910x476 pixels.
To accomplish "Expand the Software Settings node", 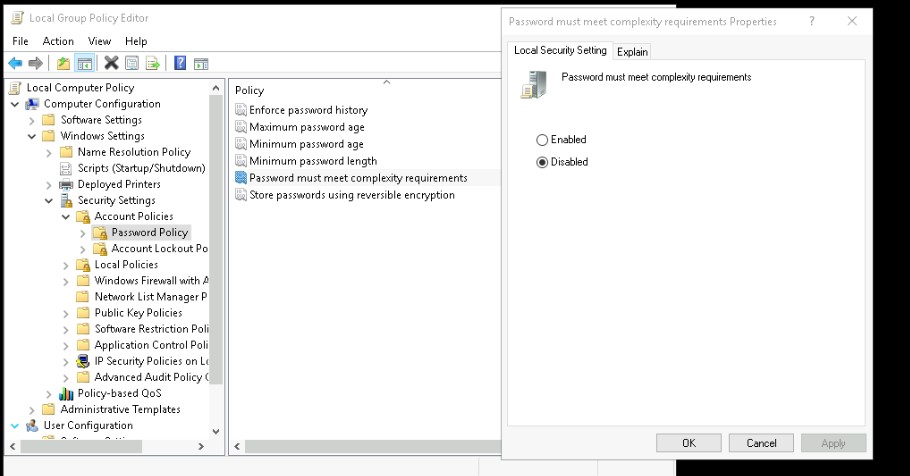I will (x=32, y=120).
